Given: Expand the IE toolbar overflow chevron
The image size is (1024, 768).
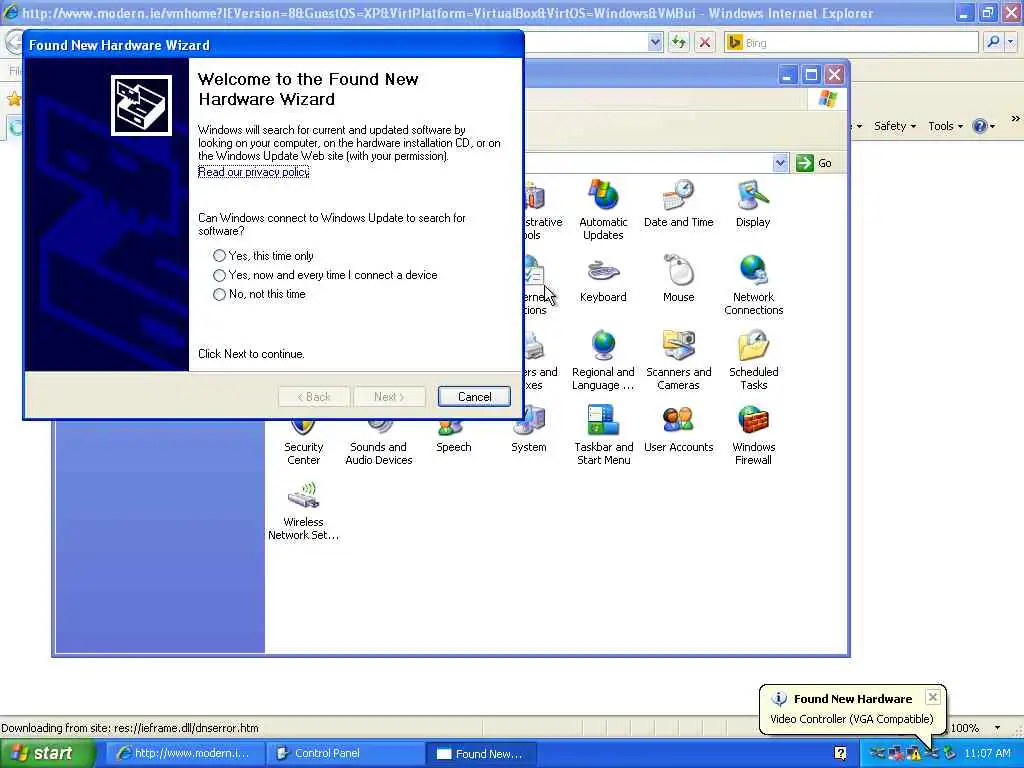Looking at the screenshot, I should (1015, 118).
